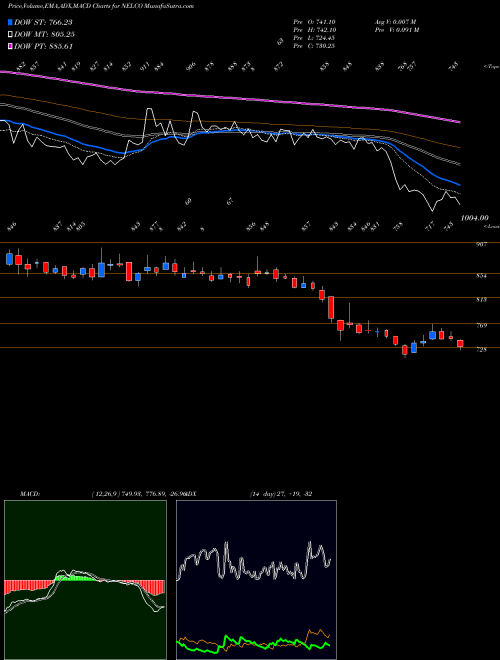This screenshot has height=660, width=500.
Task: Click the magenta DOW PT legend swatch
Action: click(11, 46)
